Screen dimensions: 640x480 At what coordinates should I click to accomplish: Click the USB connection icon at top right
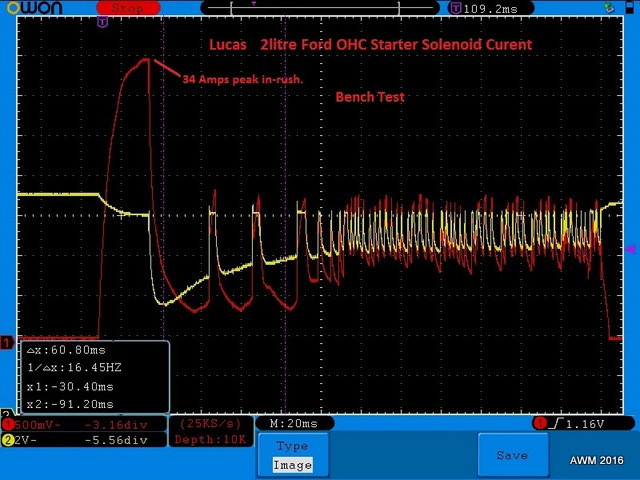click(609, 7)
